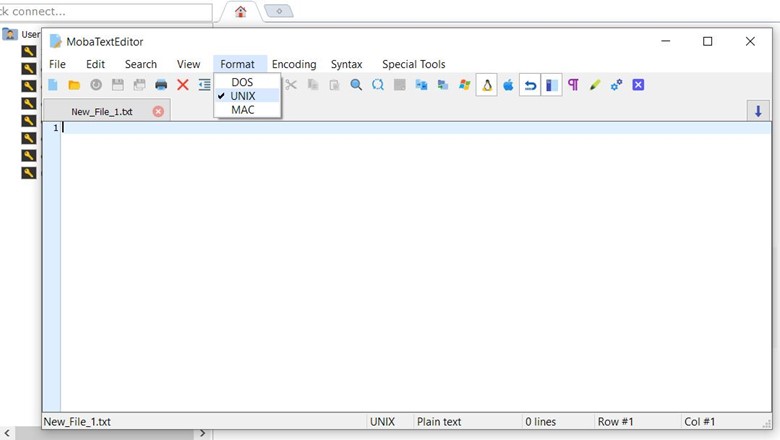The image size is (780, 440).
Task: Click the scissors Cut icon
Action: 291,85
